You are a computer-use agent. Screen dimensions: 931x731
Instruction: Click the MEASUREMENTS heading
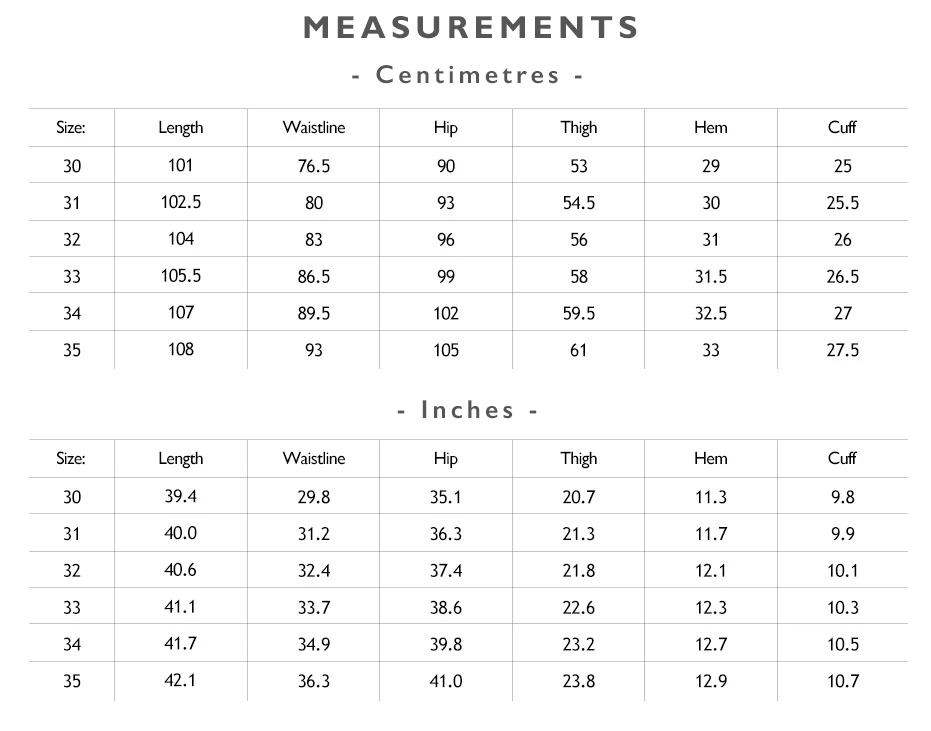tap(471, 27)
